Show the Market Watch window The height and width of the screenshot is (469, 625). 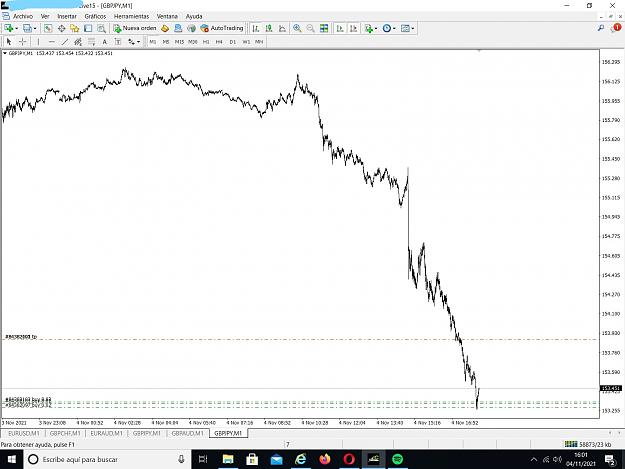coord(48,28)
